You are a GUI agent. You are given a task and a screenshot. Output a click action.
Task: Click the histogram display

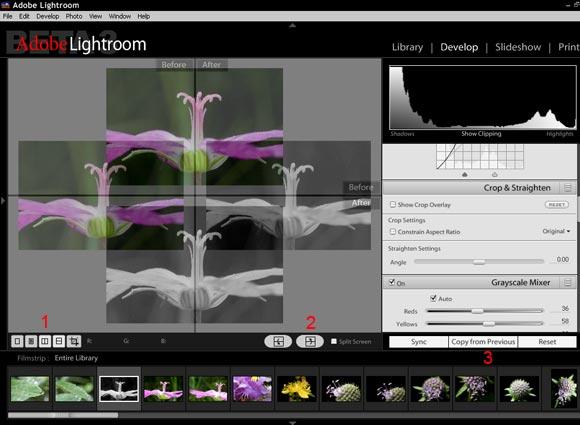tap(483, 97)
